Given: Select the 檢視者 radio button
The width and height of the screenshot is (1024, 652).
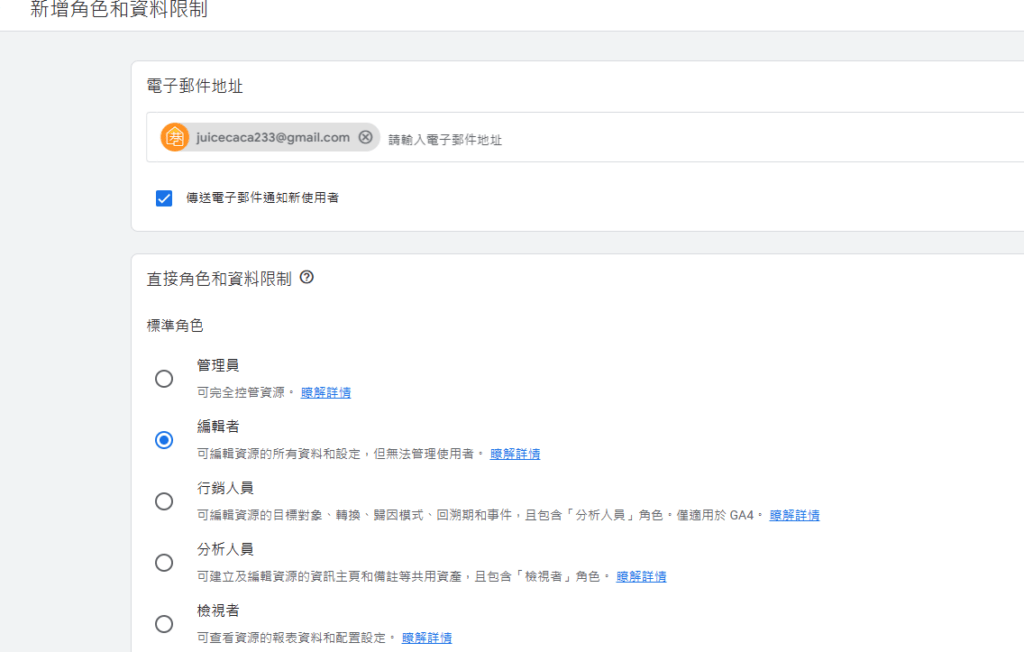Looking at the screenshot, I should 164,623.
